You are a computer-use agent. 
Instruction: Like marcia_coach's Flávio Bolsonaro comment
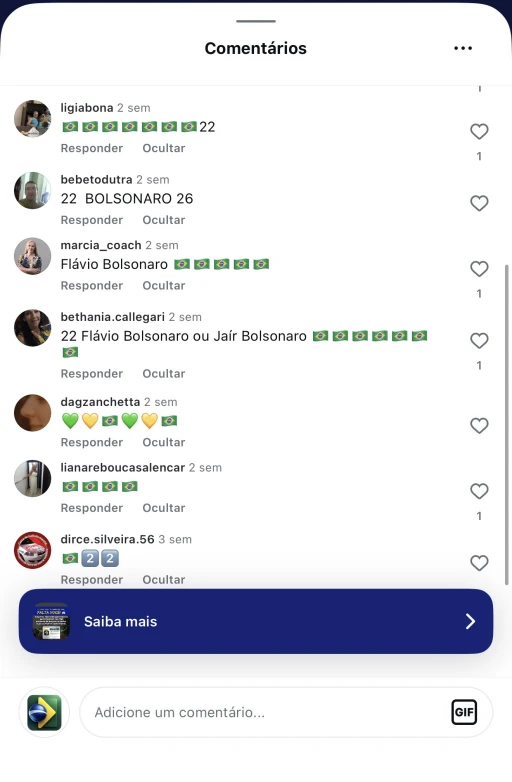pos(479,269)
